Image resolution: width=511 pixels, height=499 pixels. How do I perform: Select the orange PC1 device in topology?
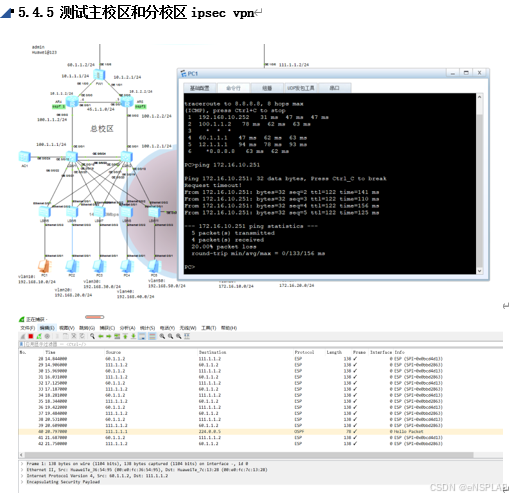pos(44,266)
